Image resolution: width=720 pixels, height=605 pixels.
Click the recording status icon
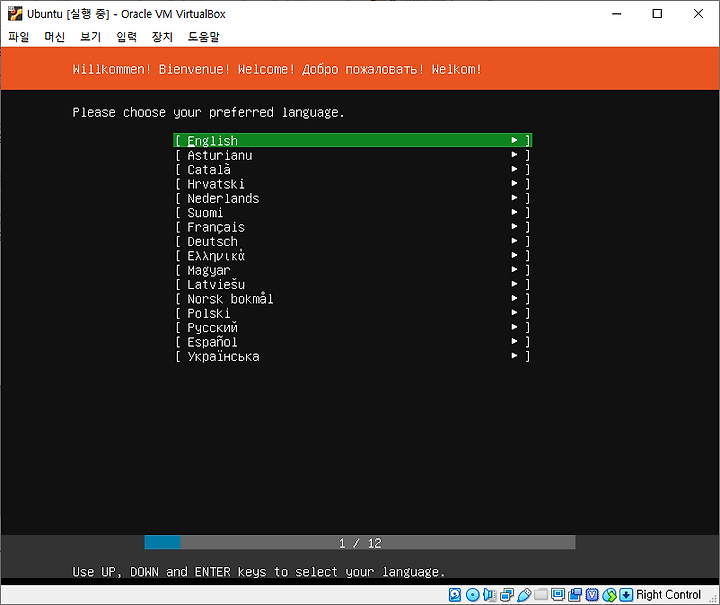(x=575, y=595)
